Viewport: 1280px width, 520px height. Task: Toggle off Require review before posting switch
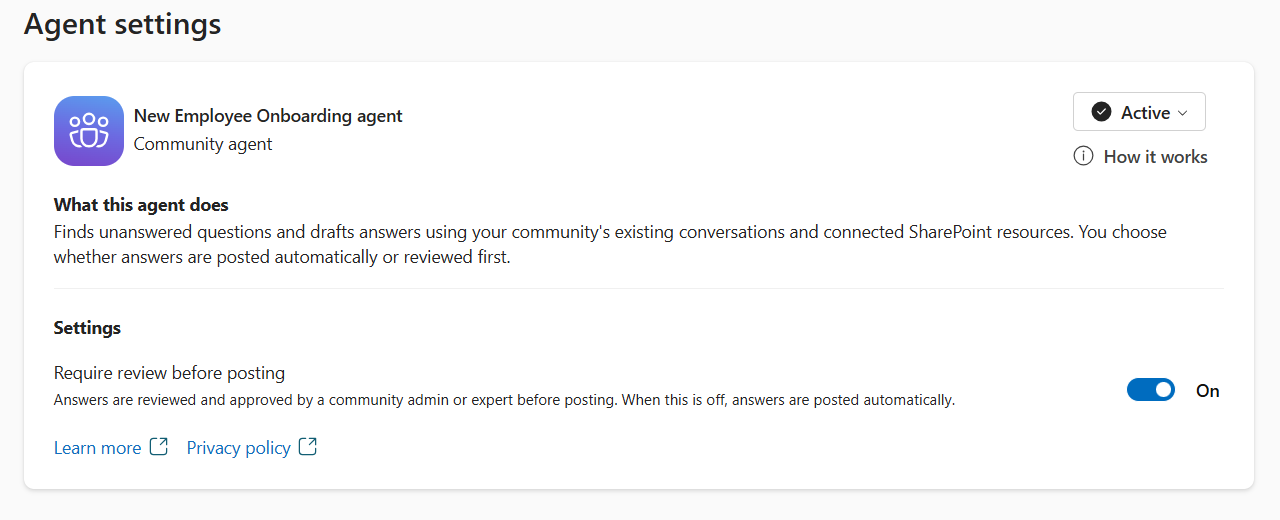(x=1151, y=390)
